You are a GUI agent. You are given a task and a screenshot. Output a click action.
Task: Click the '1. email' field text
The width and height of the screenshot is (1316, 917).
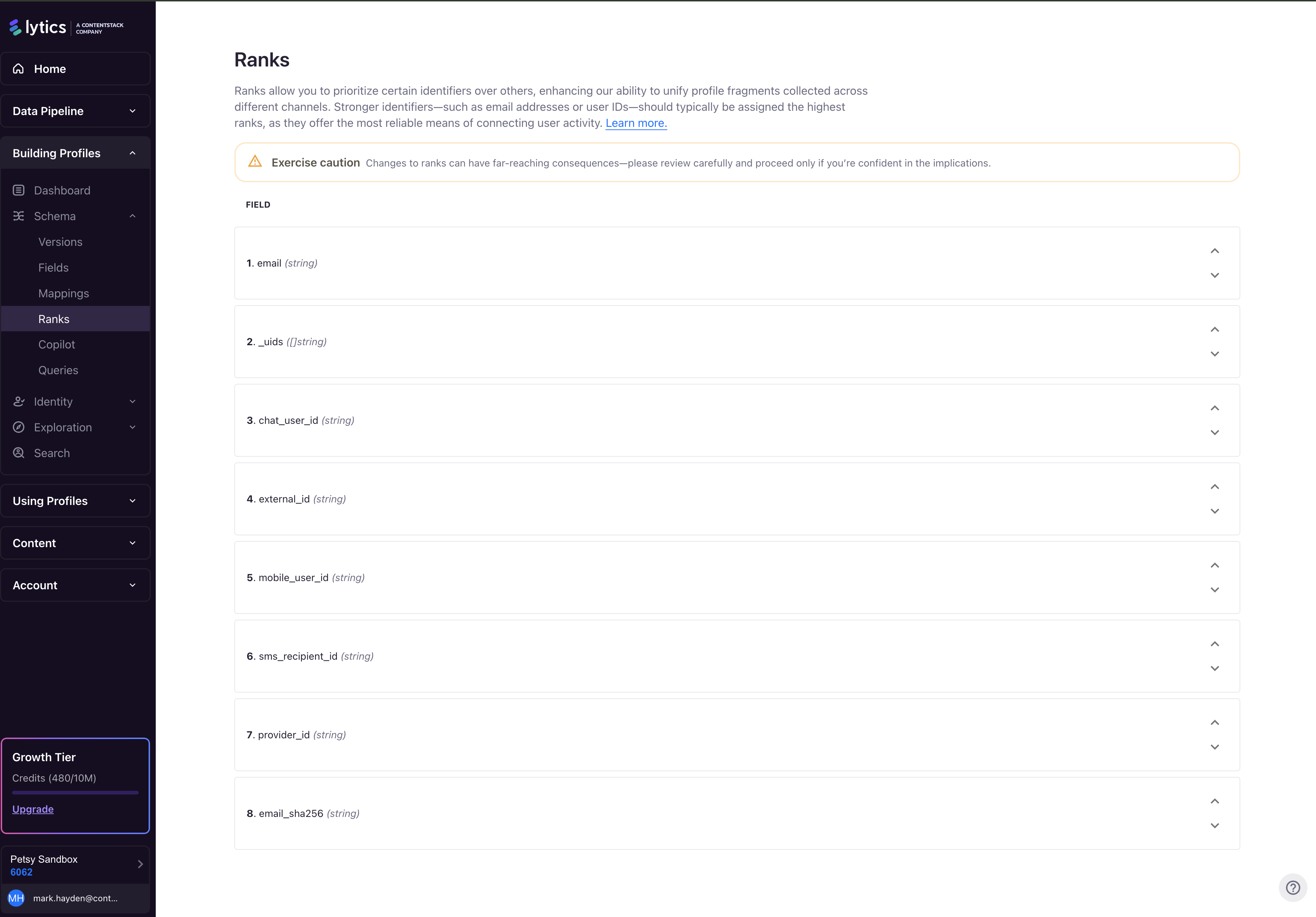click(x=264, y=263)
